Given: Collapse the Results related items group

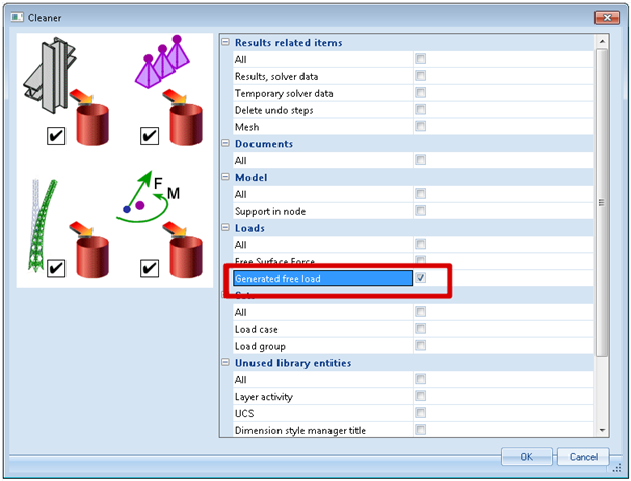Looking at the screenshot, I should tap(226, 43).
